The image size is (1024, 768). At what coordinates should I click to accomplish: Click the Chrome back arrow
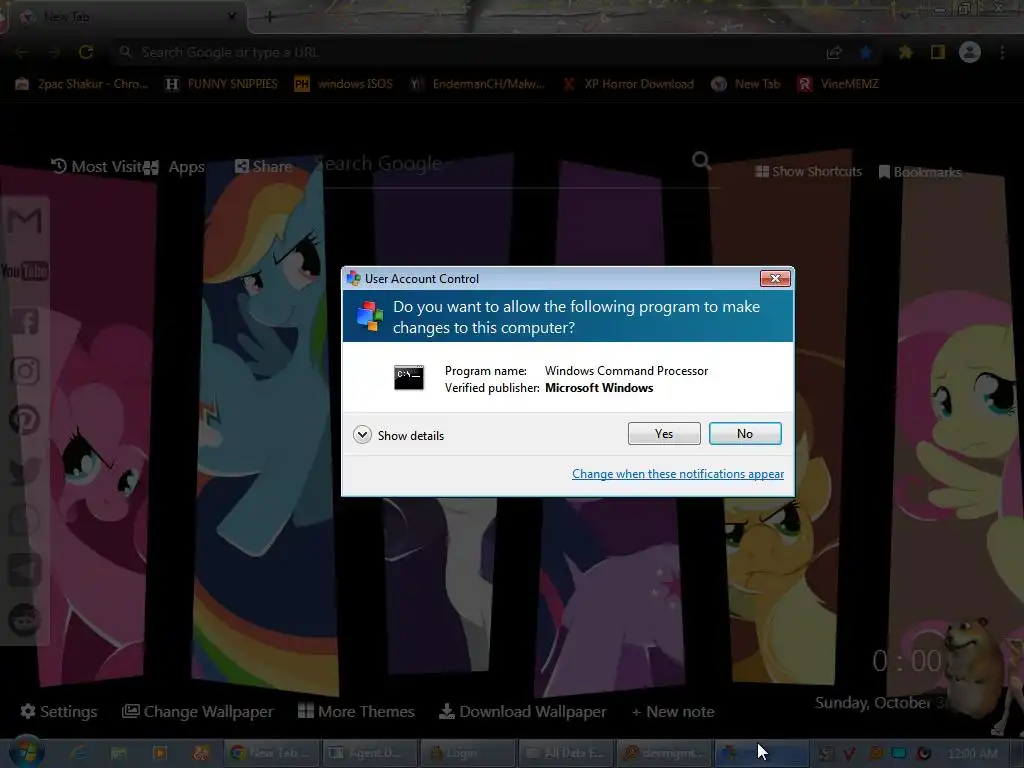tap(22, 52)
